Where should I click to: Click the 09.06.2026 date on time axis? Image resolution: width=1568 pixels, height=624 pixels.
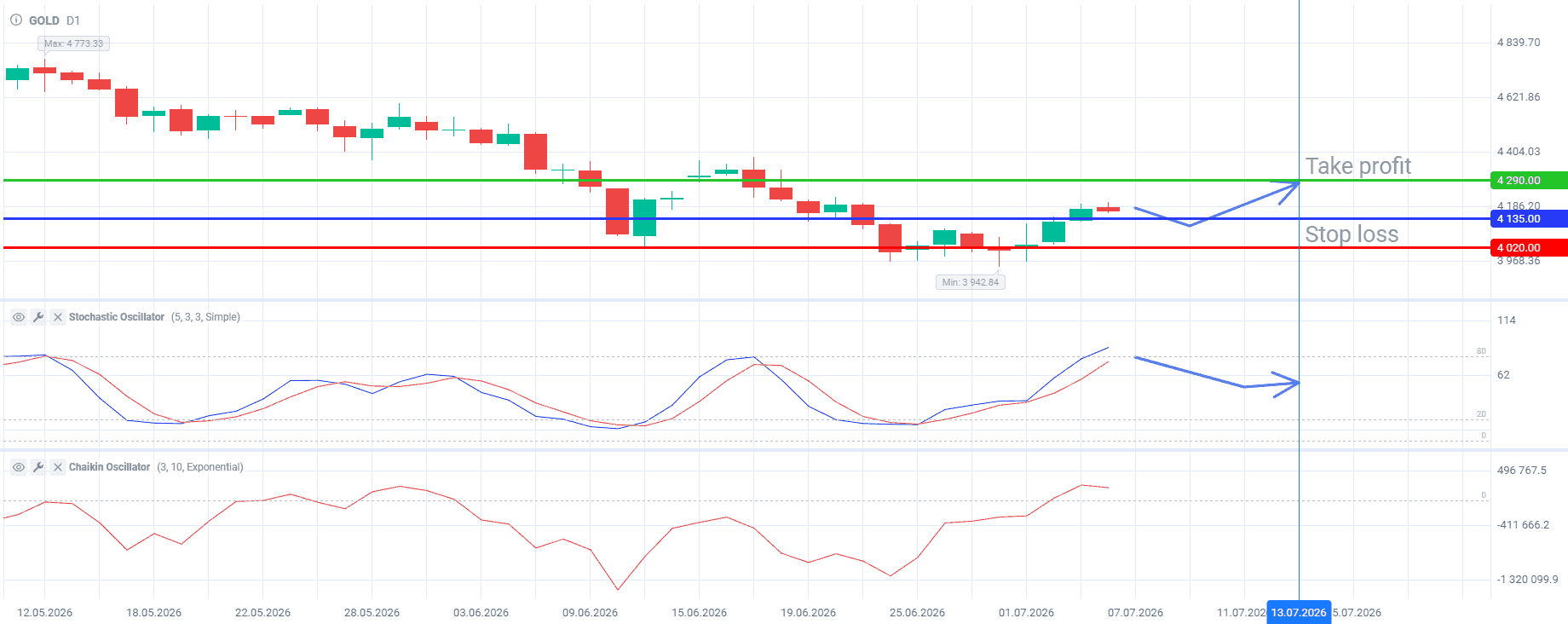click(x=591, y=613)
